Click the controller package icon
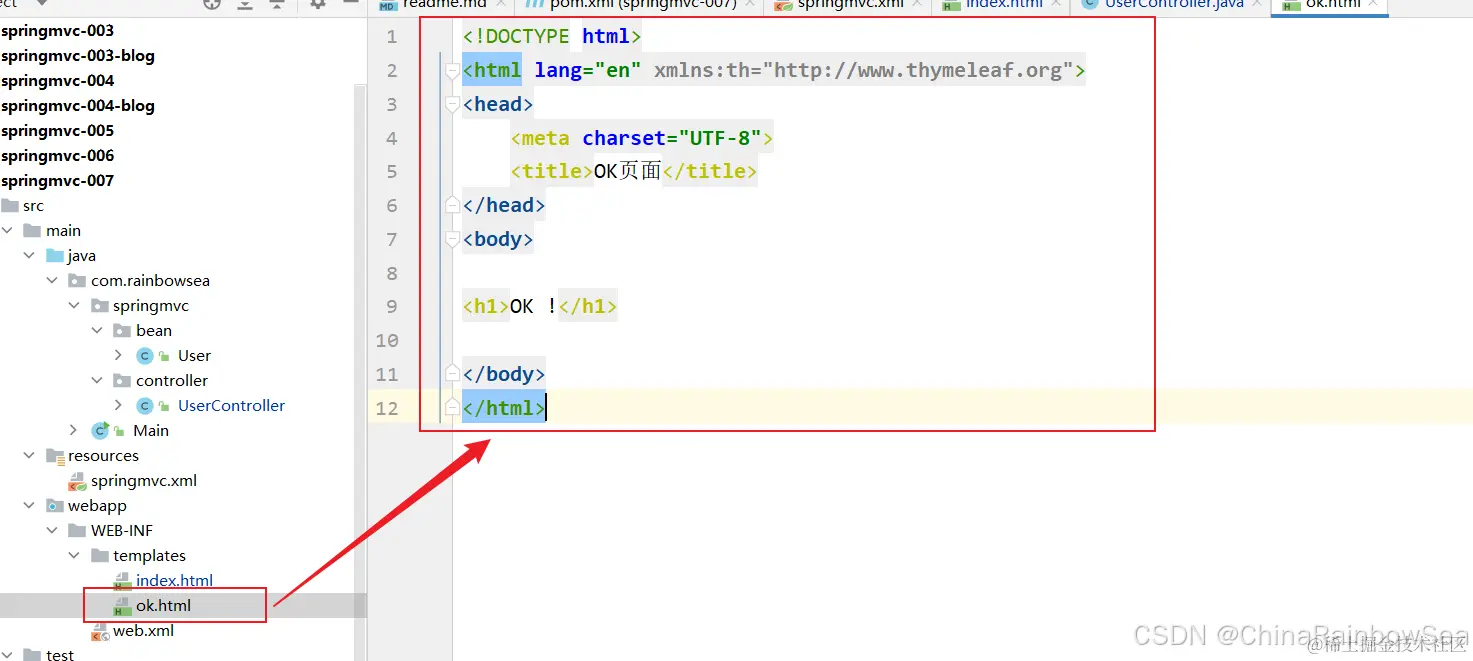This screenshot has width=1473, height=661. click(122, 381)
